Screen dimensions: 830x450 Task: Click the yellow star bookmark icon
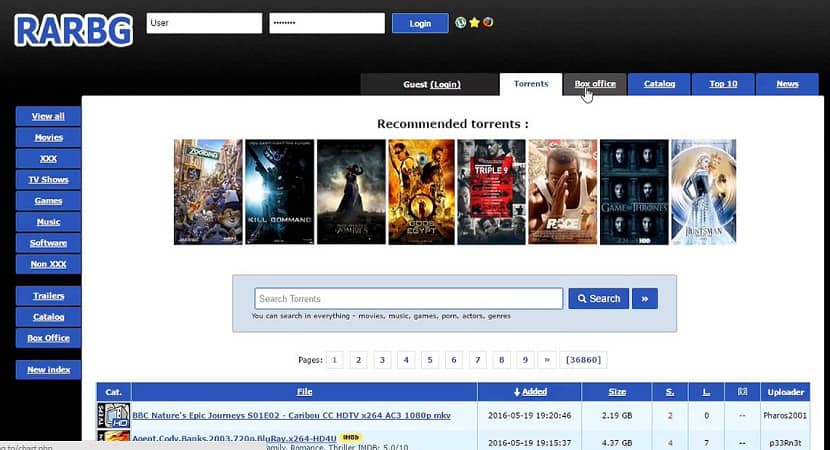click(x=474, y=22)
